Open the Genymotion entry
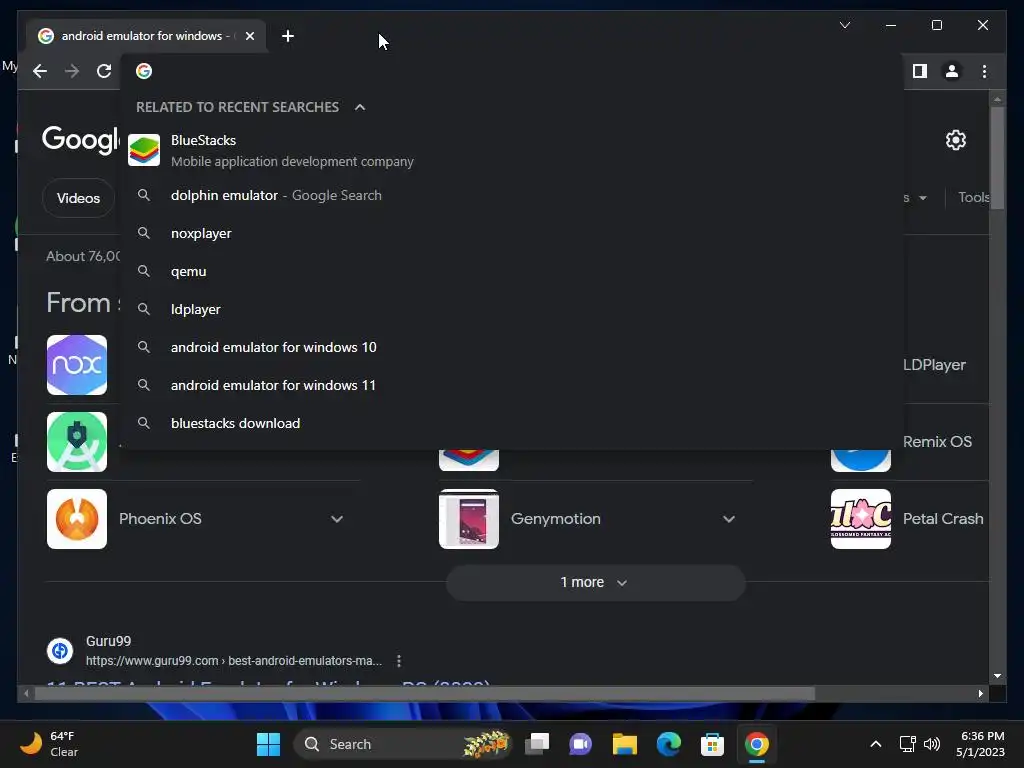Image resolution: width=1024 pixels, height=768 pixels. (x=556, y=519)
